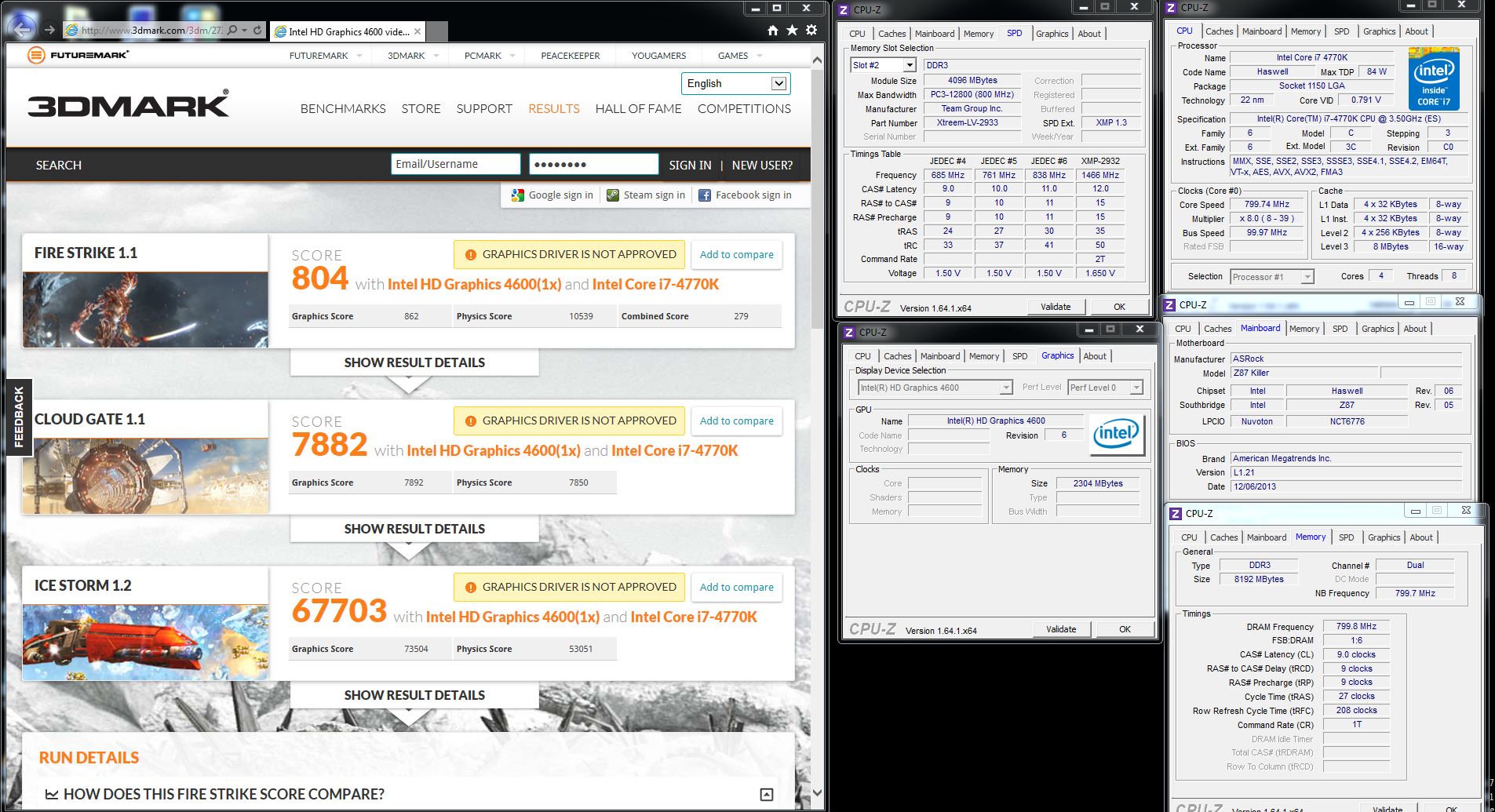Select SPD tab in Mainboard CPU-Z window
The image size is (1495, 812).
coord(1340,329)
